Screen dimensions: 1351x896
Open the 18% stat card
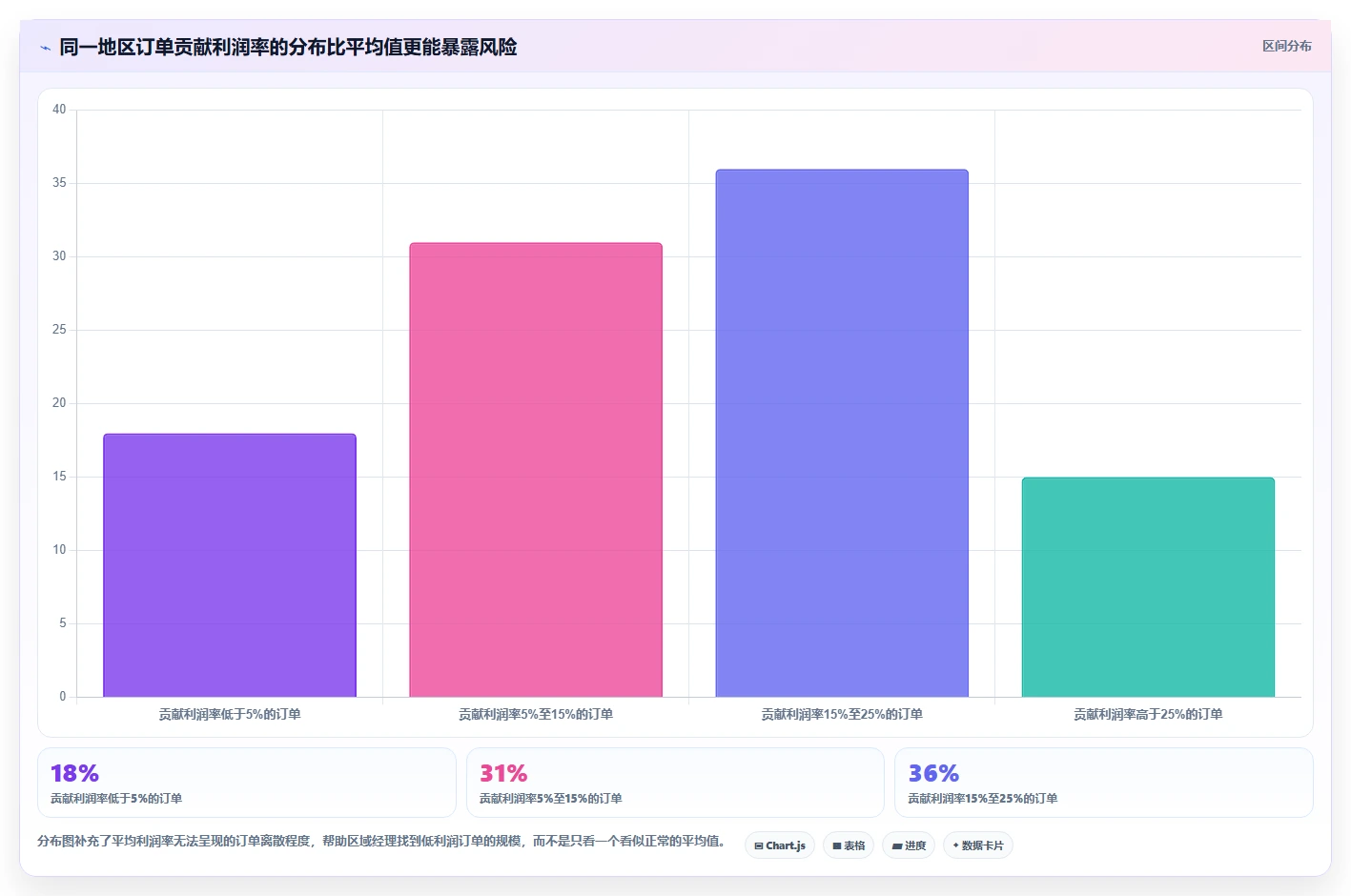coord(247,783)
